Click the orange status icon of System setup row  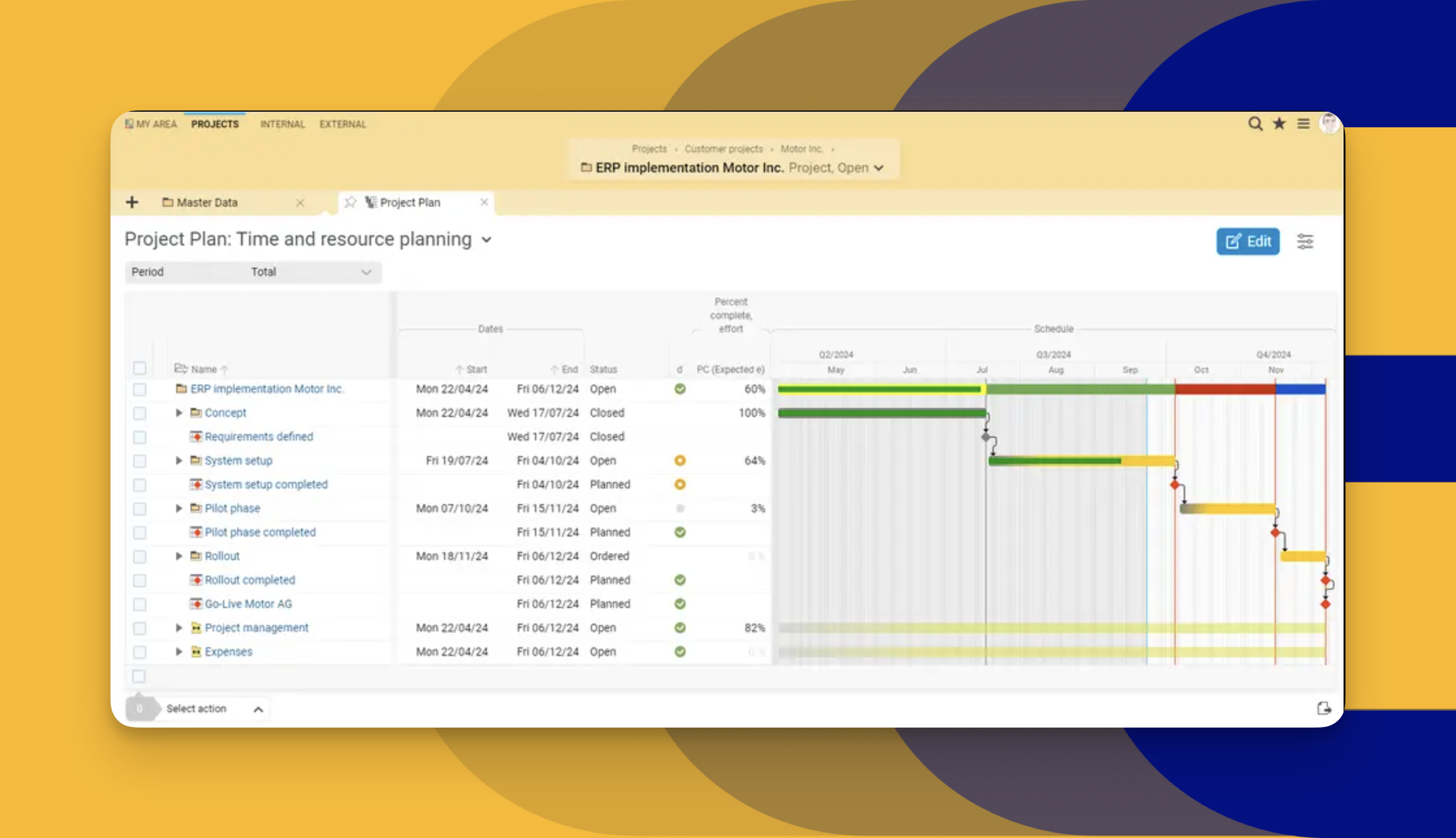pyautogui.click(x=680, y=461)
